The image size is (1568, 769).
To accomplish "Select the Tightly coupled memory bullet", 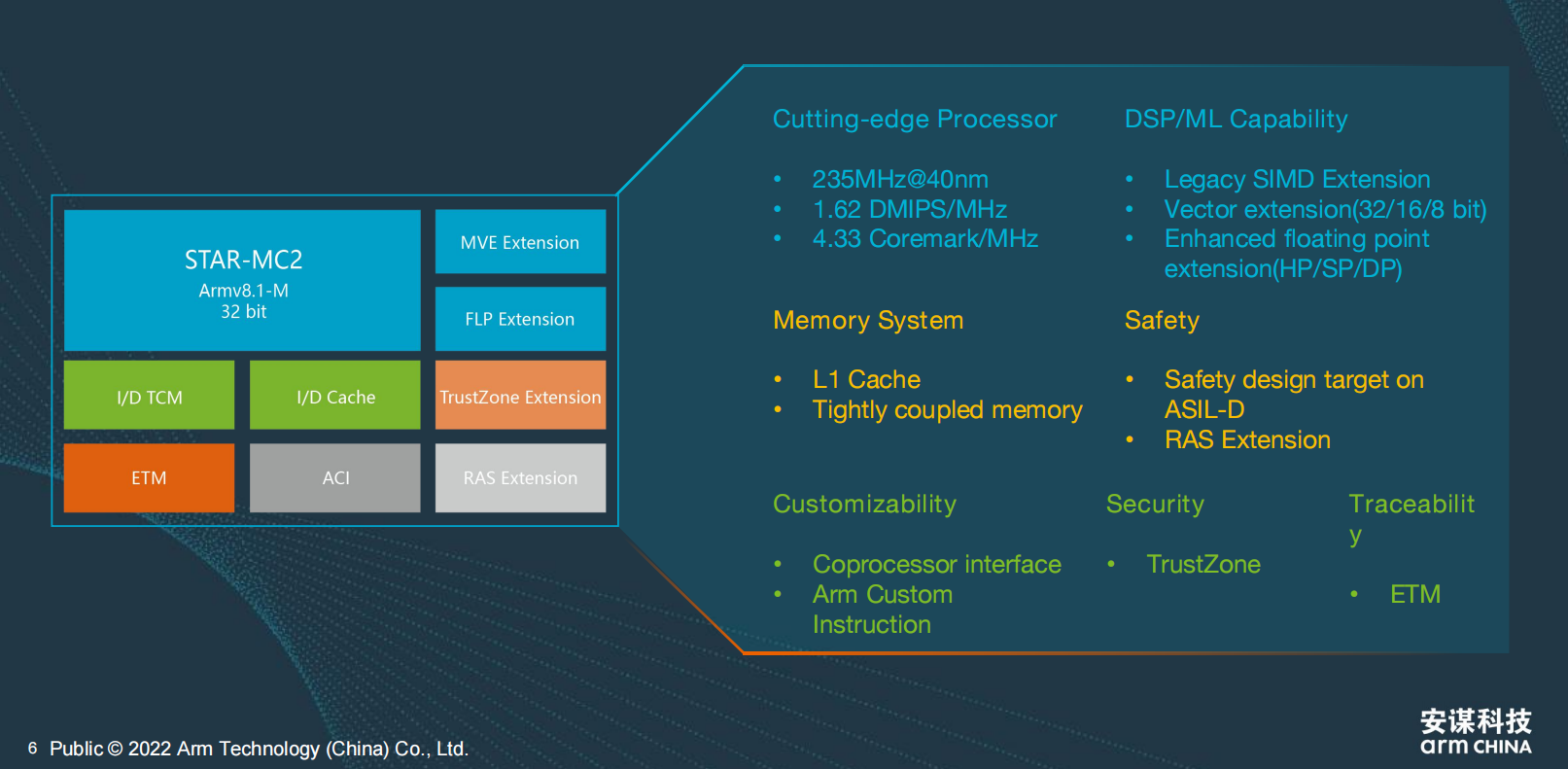I will click(947, 409).
